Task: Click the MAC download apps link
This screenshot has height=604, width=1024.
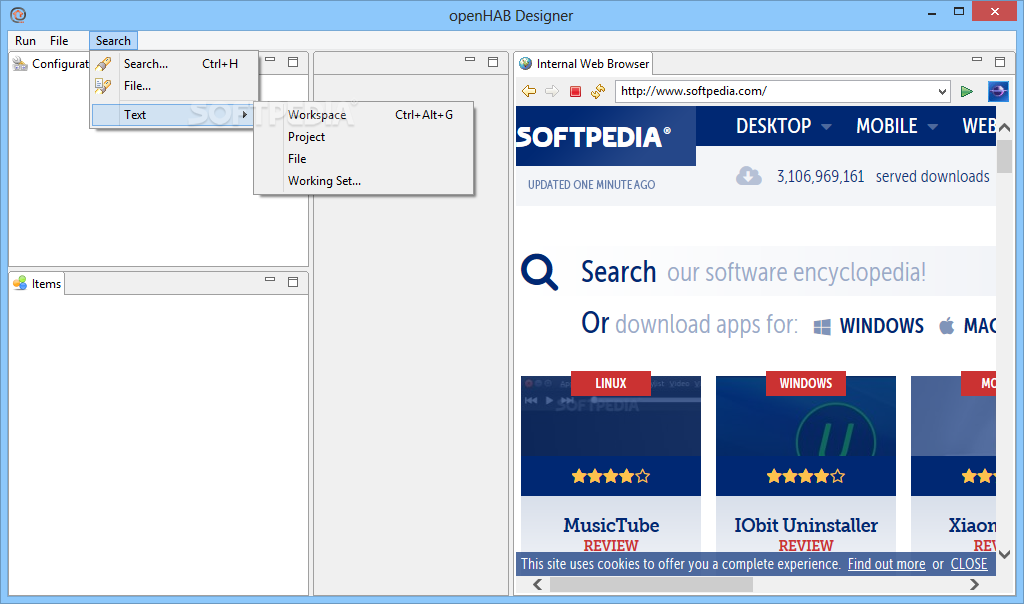Action: [967, 326]
